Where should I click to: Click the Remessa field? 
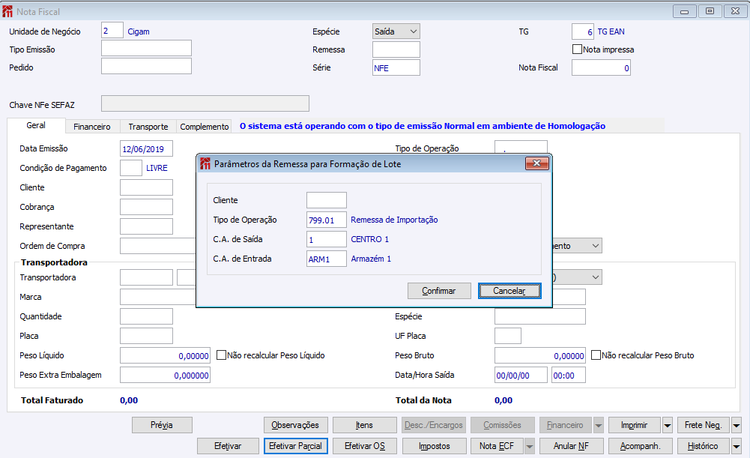[x=396, y=49]
